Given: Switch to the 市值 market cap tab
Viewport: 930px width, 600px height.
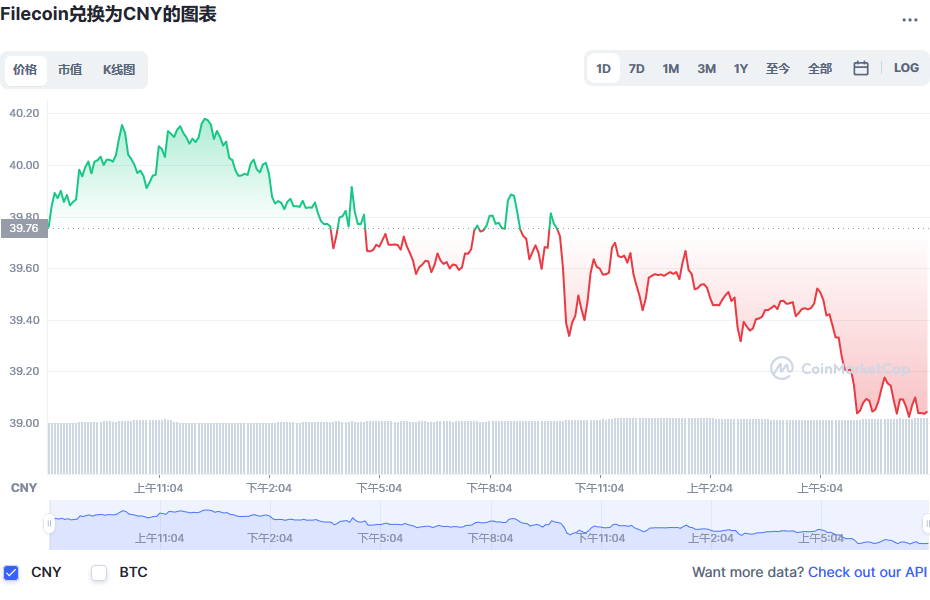Looking at the screenshot, I should [x=70, y=70].
